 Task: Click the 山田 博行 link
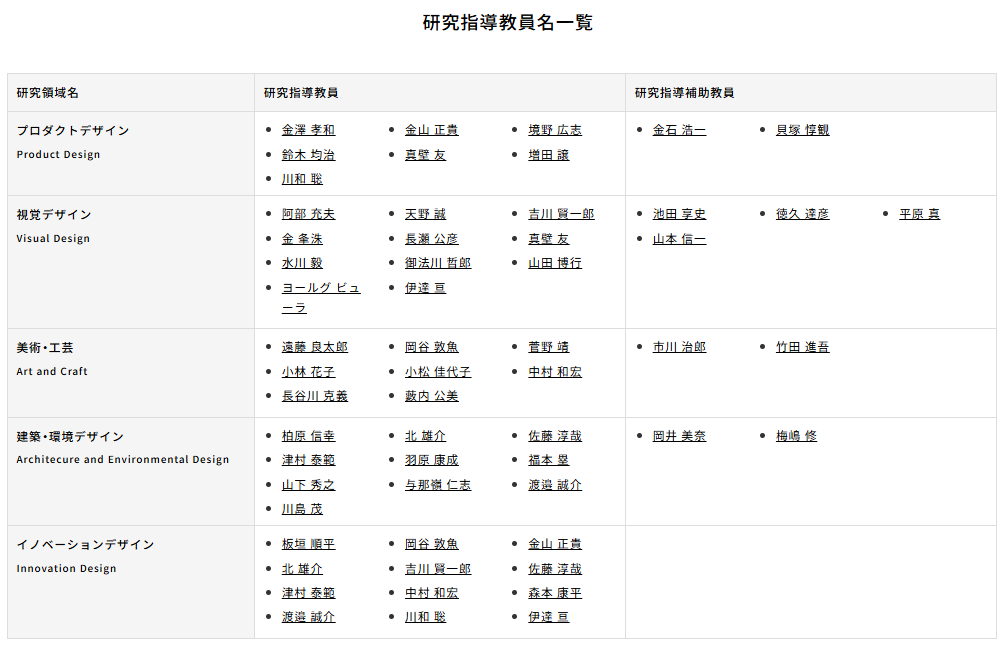[555, 263]
